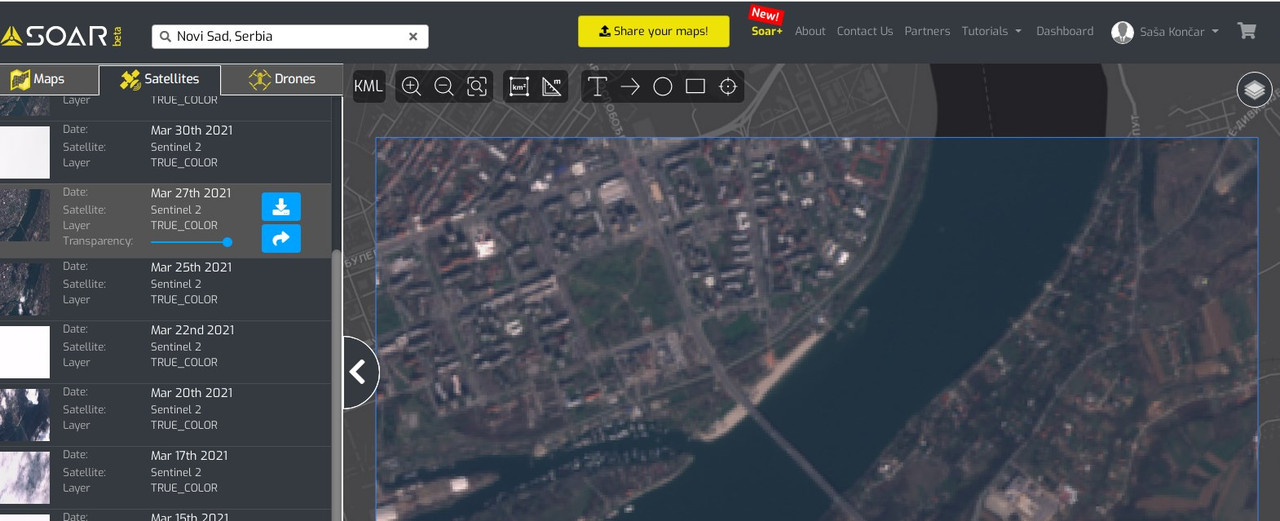The width and height of the screenshot is (1280, 521).
Task: Select the distance ruler measurement tool
Action: coord(552,86)
